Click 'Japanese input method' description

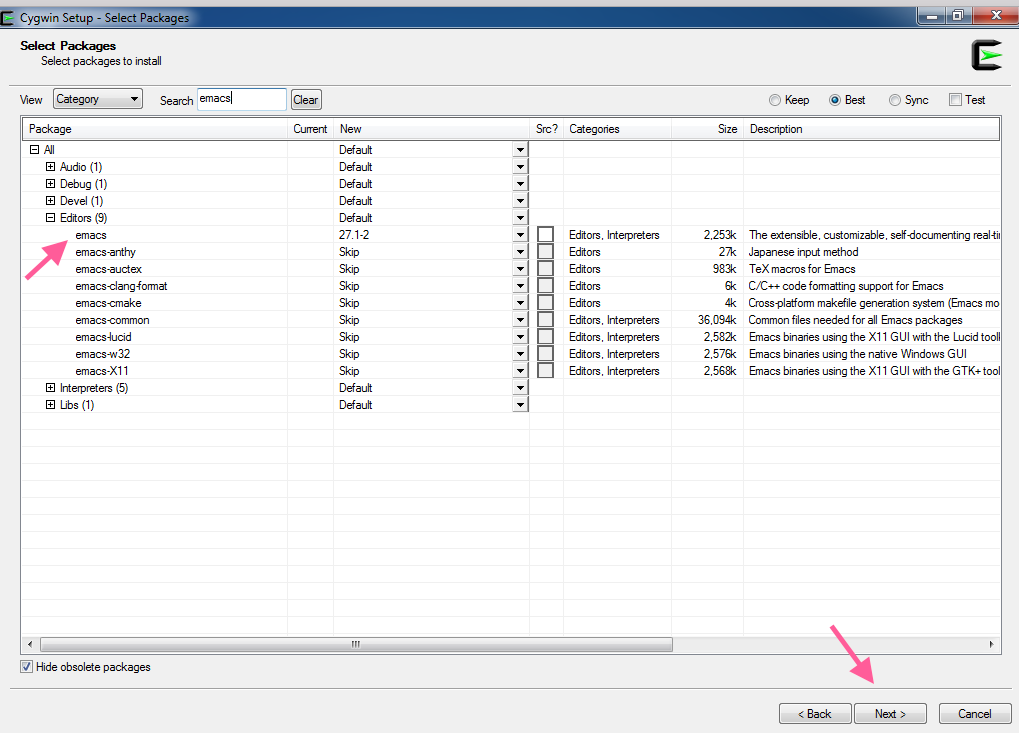803,251
